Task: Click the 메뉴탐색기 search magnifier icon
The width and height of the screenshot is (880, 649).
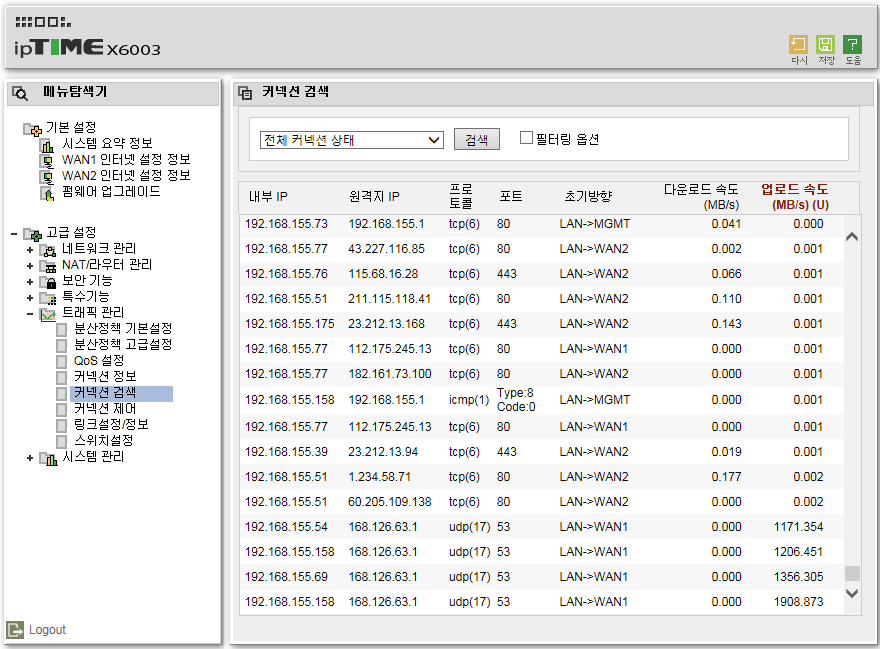Action: pyautogui.click(x=20, y=93)
